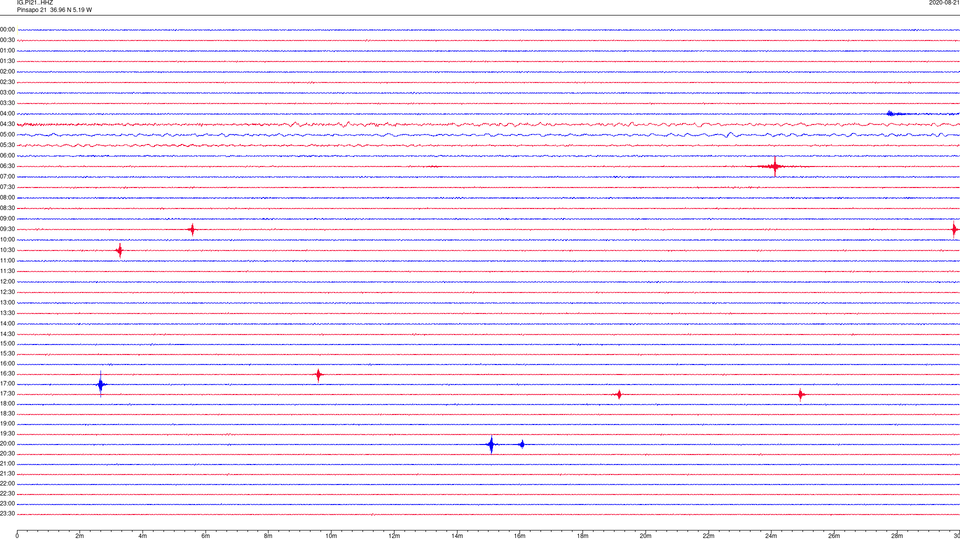Click the 10m axis tick label
Viewport: 960px width, 540px height.
click(331, 536)
